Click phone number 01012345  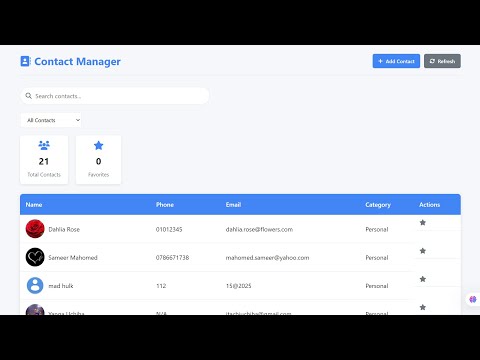(x=169, y=229)
